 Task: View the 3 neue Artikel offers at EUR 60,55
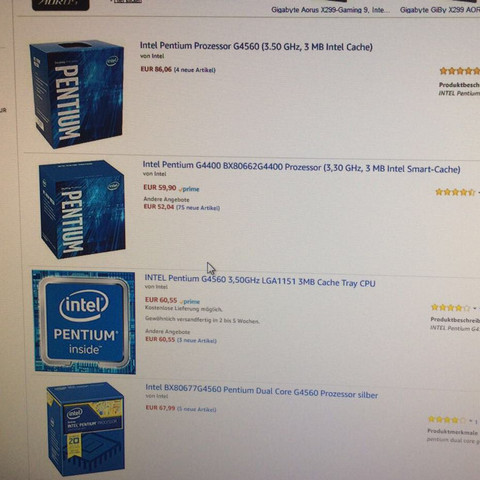197,341
